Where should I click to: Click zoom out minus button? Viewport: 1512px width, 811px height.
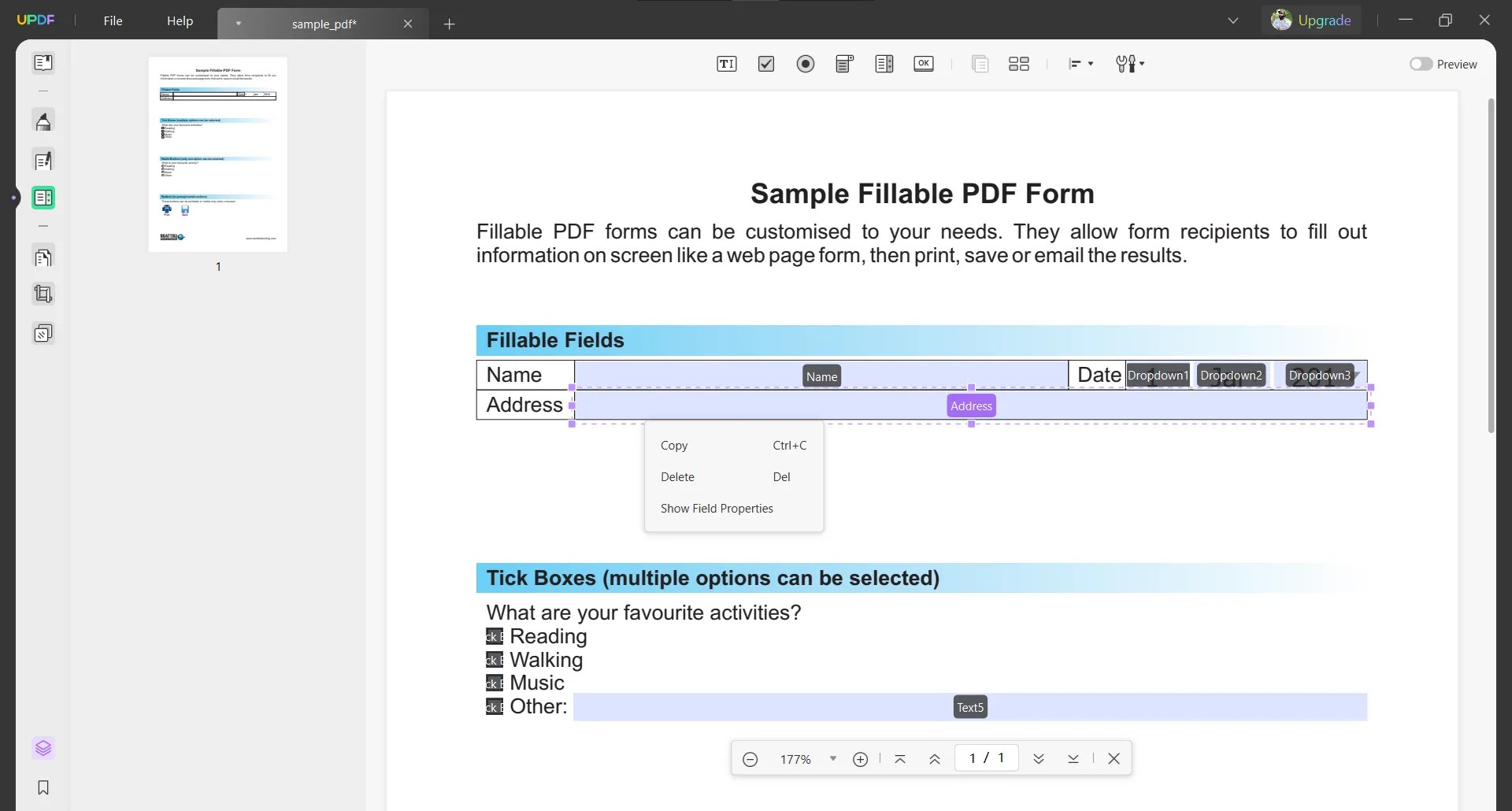click(x=750, y=758)
